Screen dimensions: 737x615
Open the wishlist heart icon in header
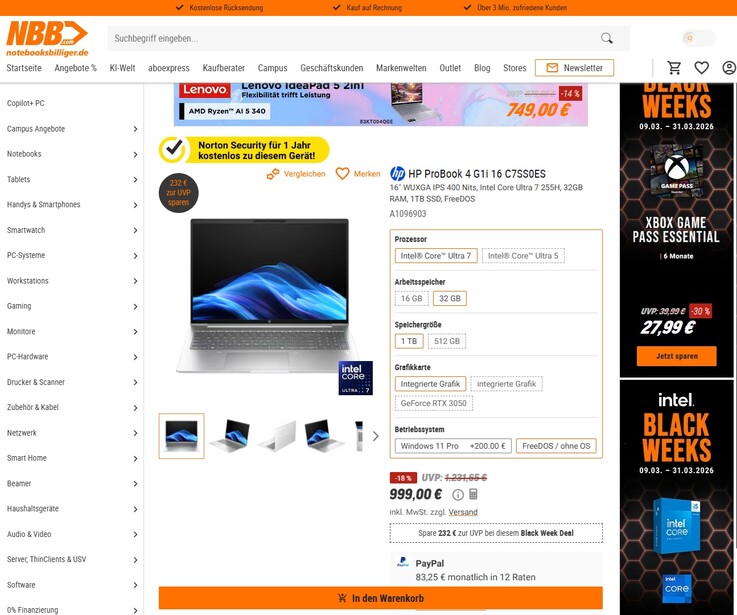[702, 68]
